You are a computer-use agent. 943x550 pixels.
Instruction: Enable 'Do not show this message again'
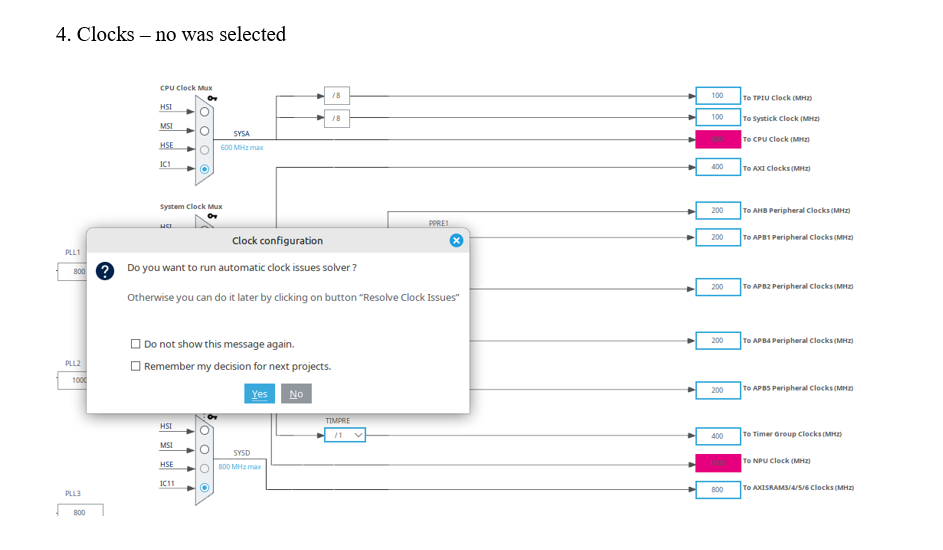coord(136,344)
